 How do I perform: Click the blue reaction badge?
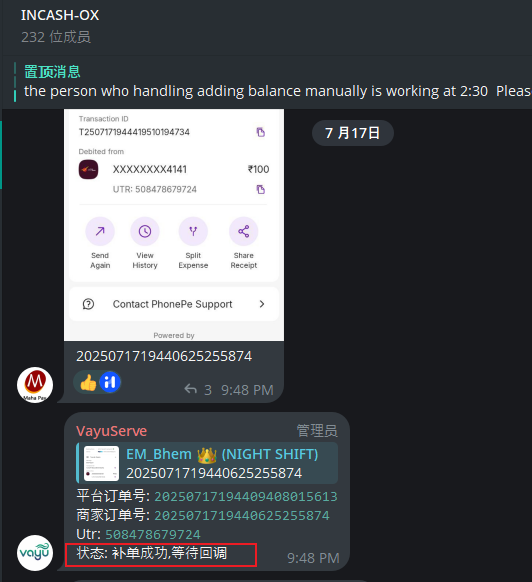tap(110, 382)
